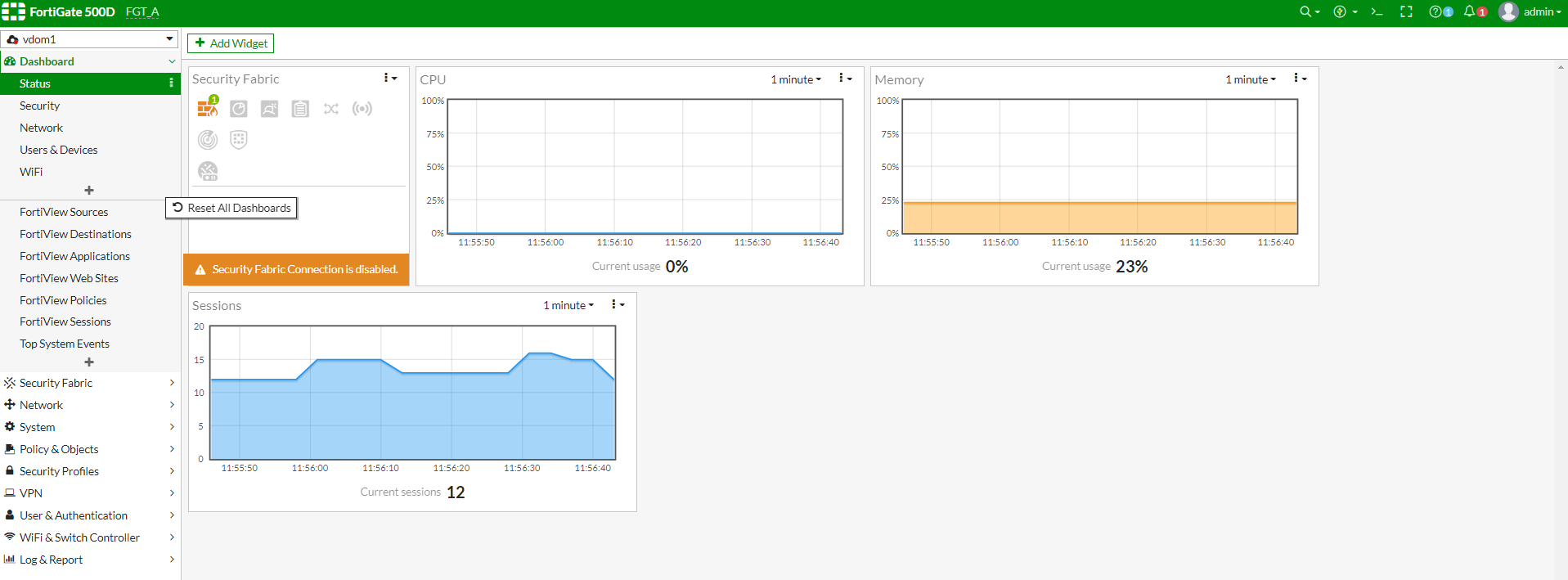This screenshot has height=580, width=1568.
Task: Open the WiFi dashboard
Action: [x=90, y=172]
